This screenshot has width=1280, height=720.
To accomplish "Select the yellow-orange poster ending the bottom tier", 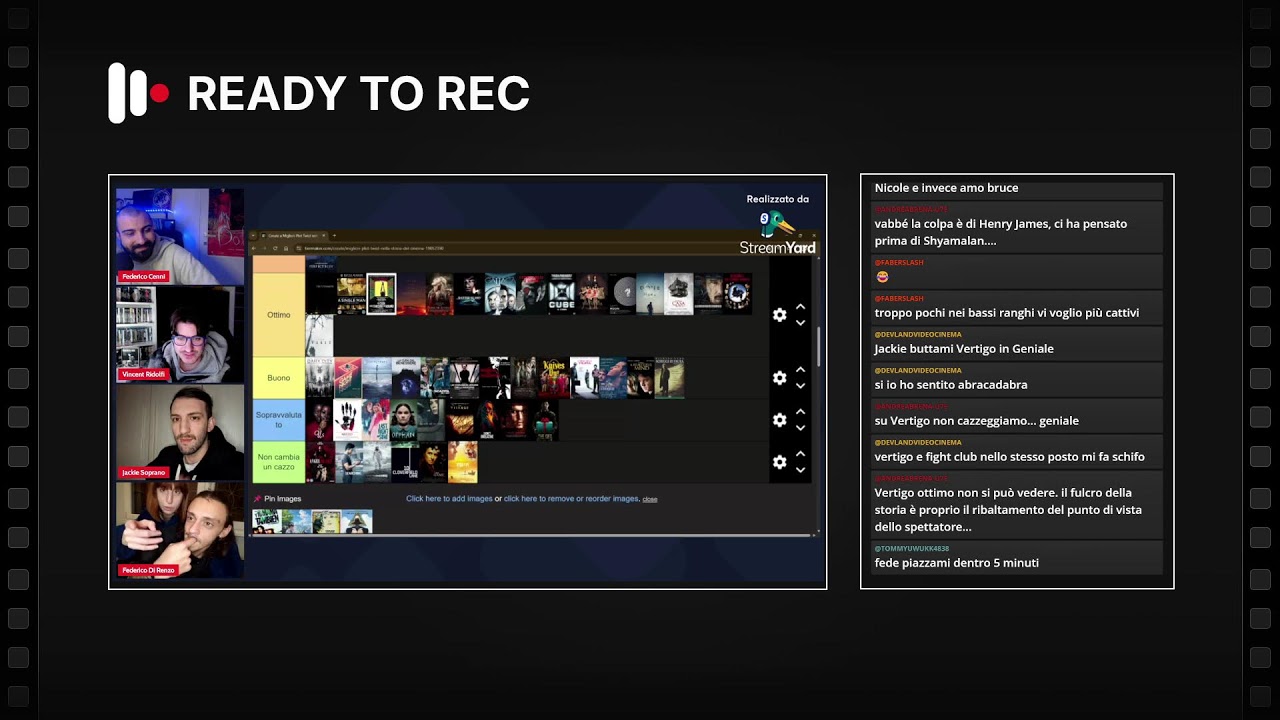I will click(463, 462).
